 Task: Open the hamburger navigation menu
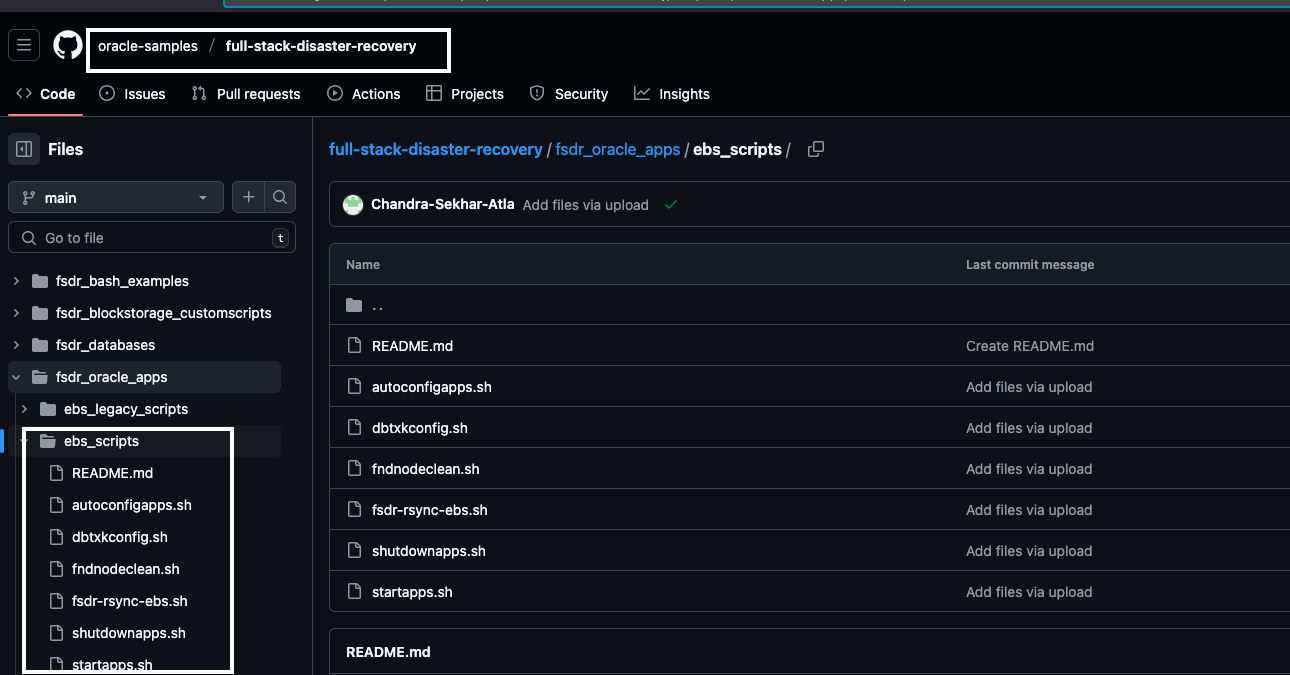coord(24,46)
